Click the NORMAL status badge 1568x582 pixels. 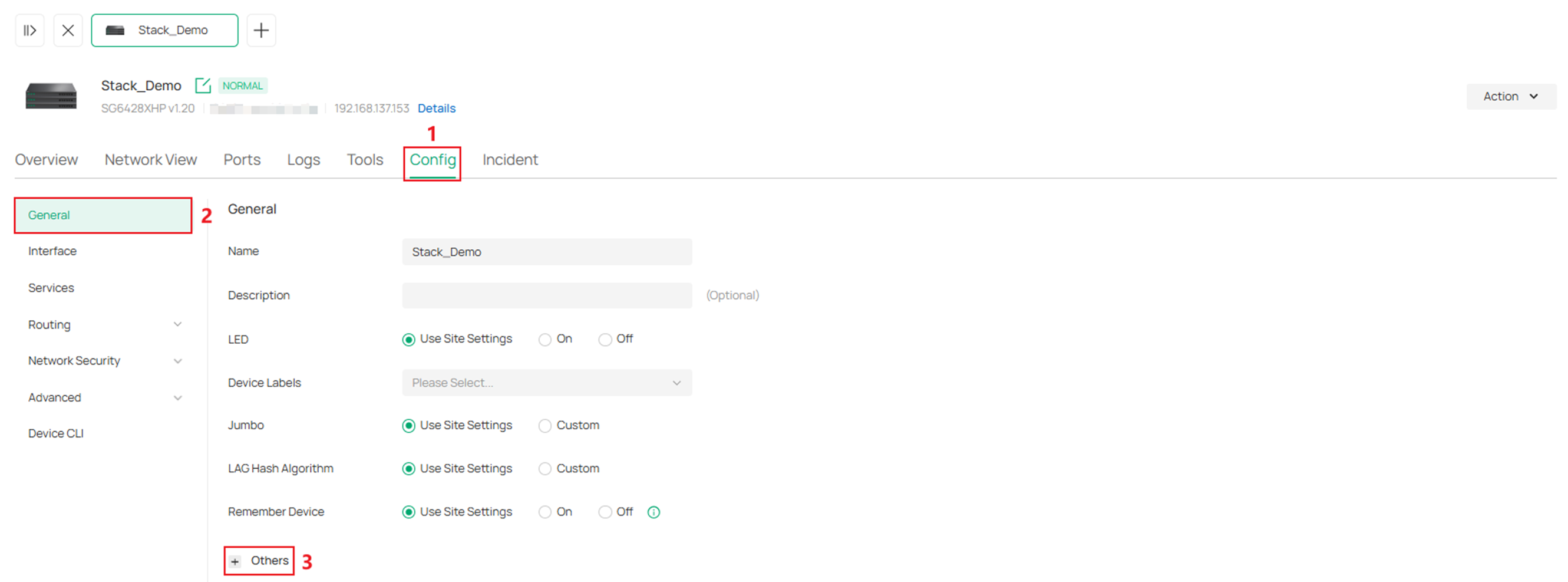point(242,86)
